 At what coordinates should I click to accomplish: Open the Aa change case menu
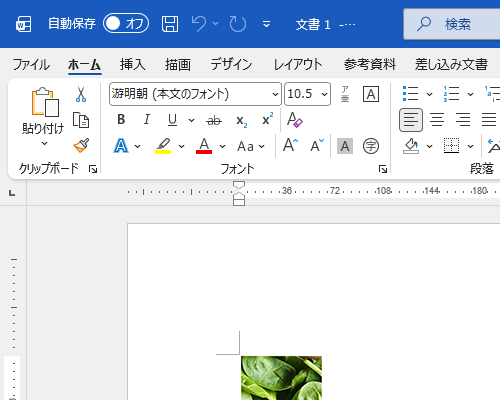click(x=251, y=146)
